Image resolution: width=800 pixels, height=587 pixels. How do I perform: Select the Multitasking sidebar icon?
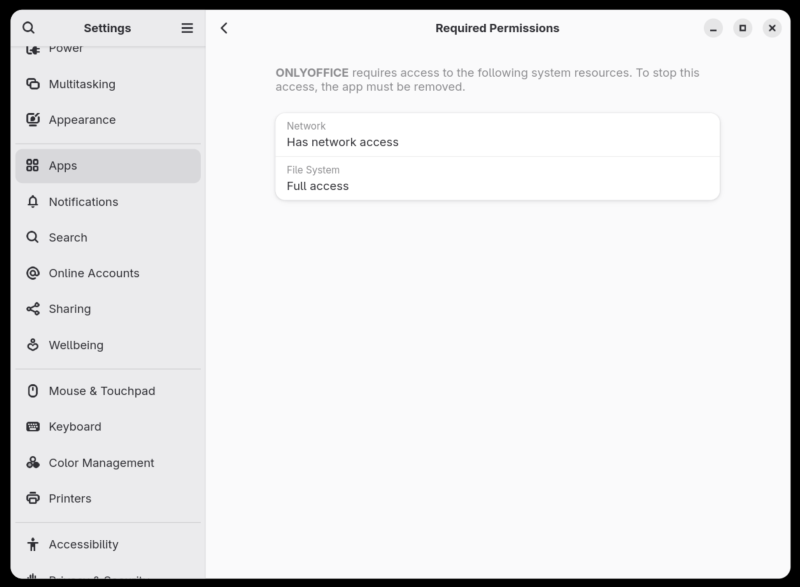pyautogui.click(x=31, y=84)
